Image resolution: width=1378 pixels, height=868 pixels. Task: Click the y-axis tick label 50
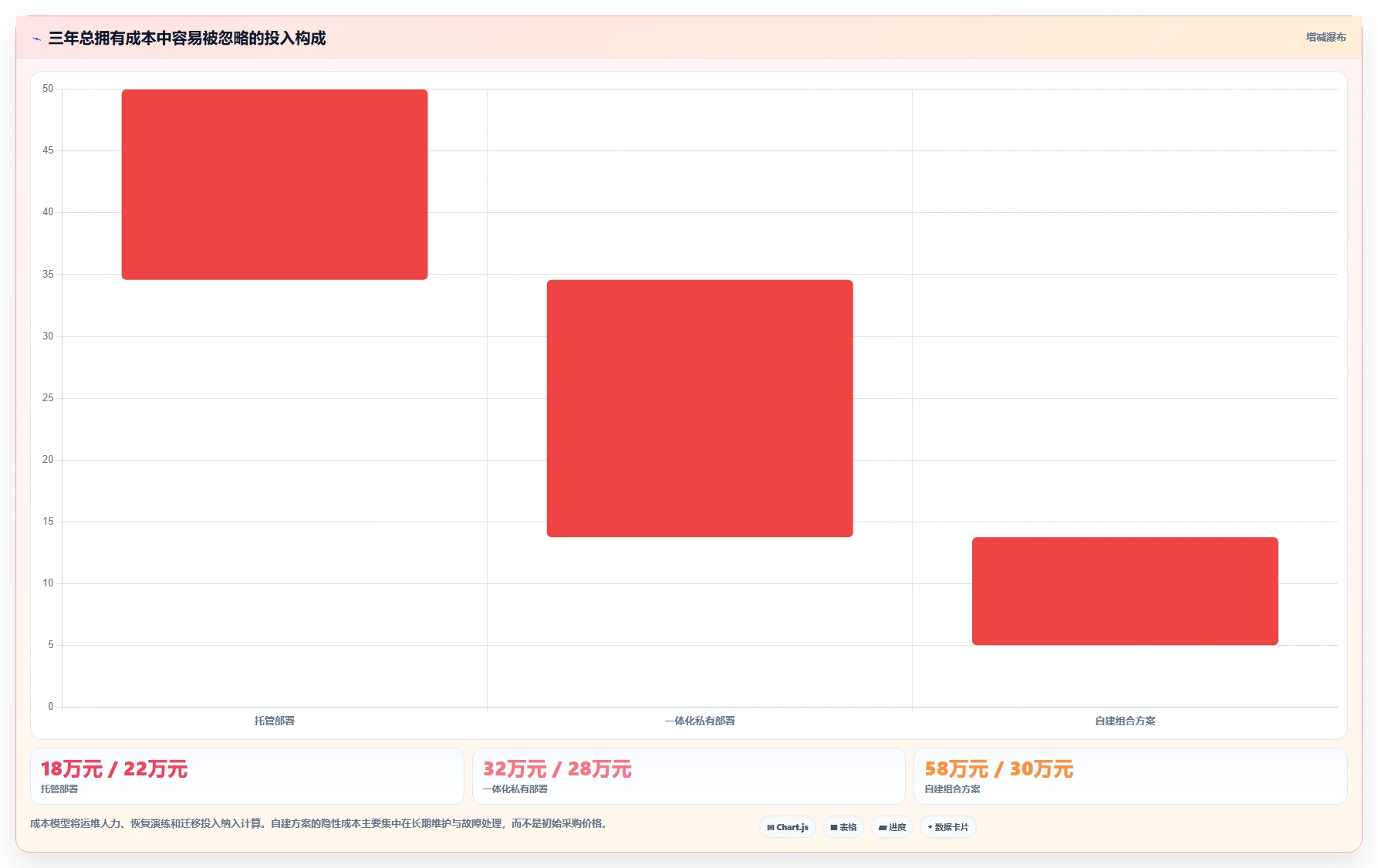coord(48,89)
